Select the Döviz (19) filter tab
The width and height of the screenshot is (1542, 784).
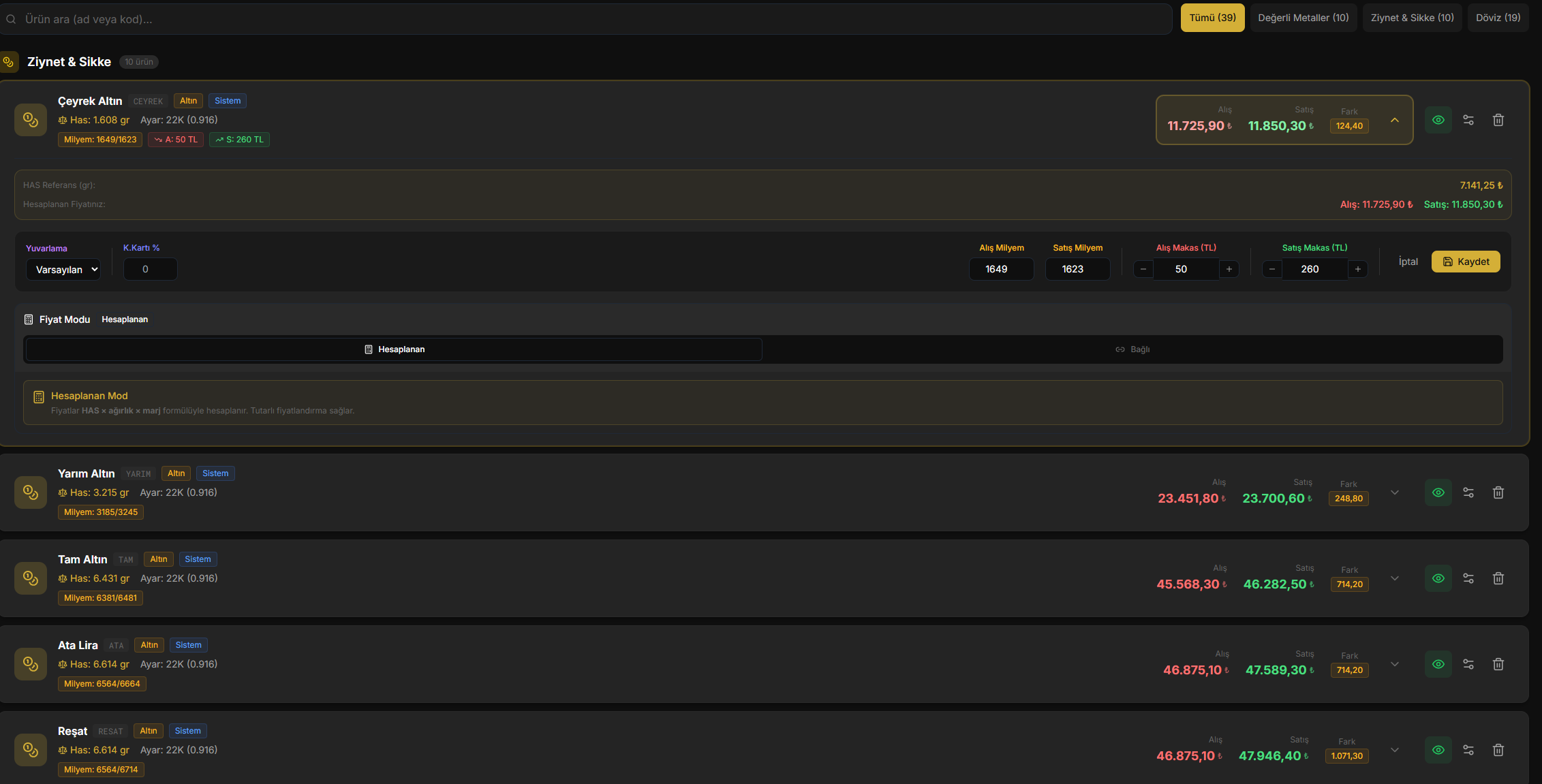1498,18
